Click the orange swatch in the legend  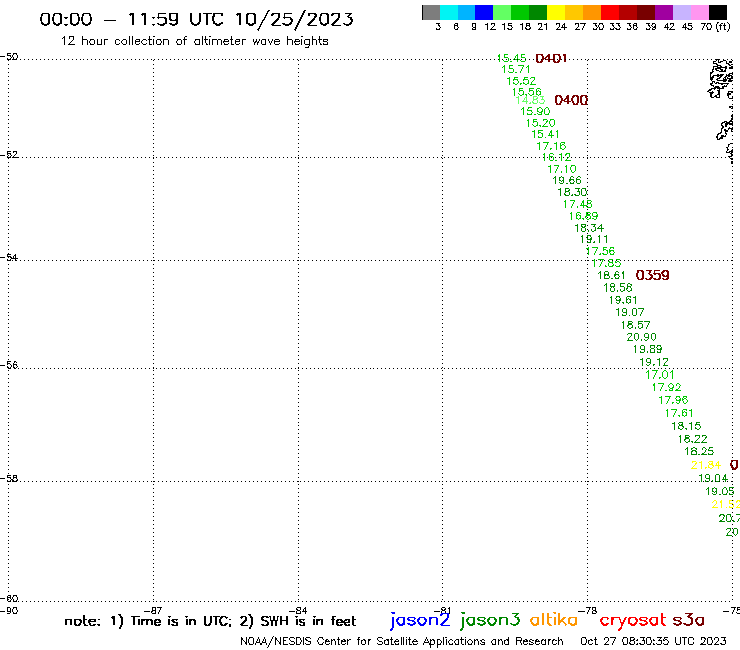coord(592,12)
